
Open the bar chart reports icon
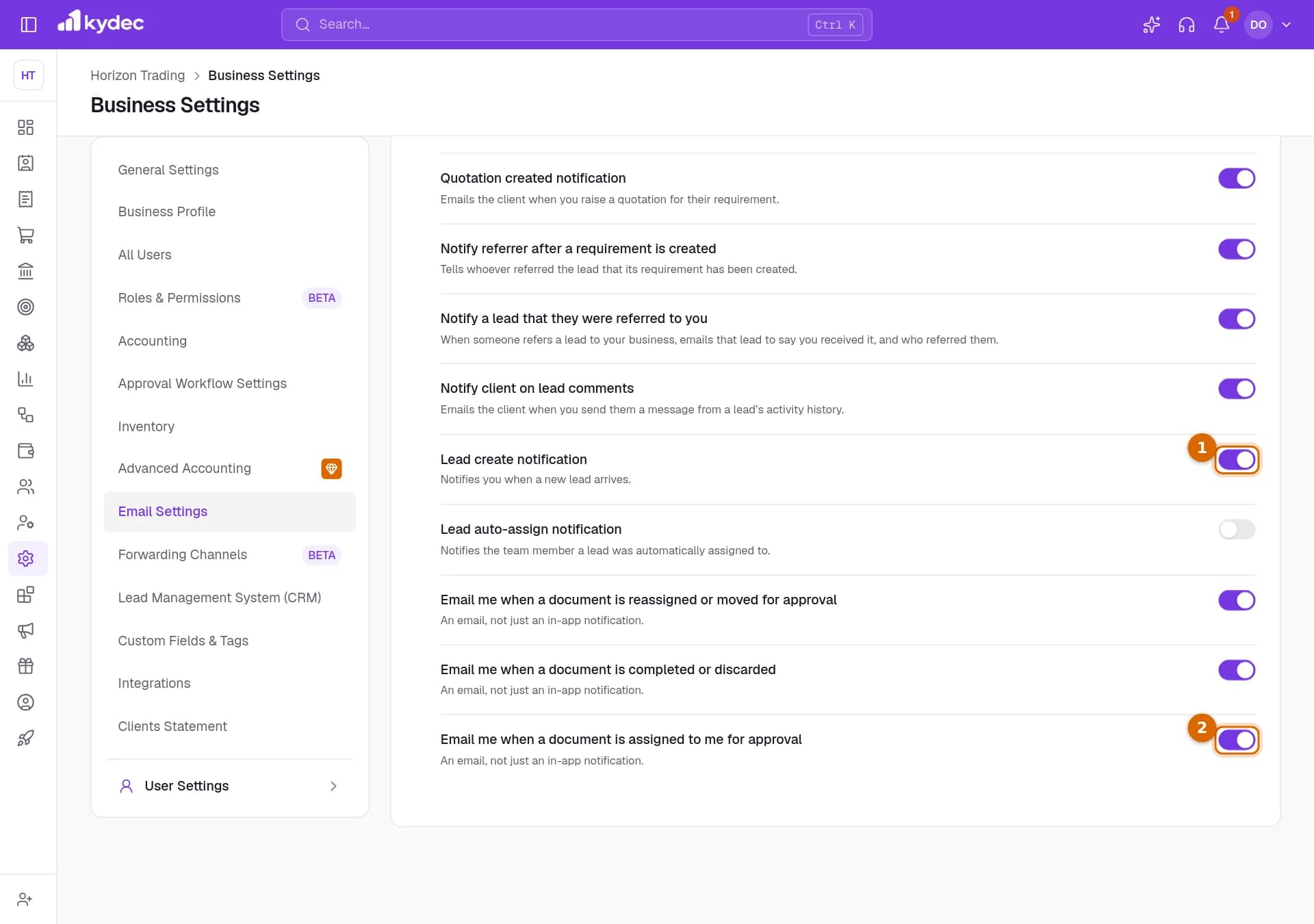(25, 378)
